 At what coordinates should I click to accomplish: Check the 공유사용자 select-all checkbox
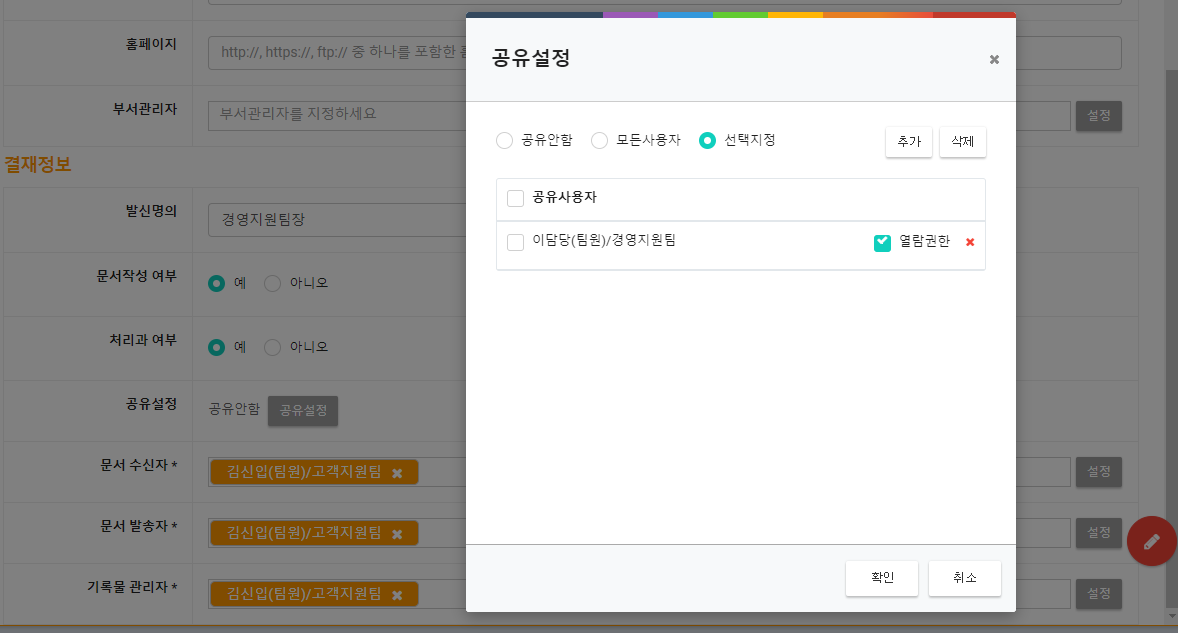[x=516, y=199]
